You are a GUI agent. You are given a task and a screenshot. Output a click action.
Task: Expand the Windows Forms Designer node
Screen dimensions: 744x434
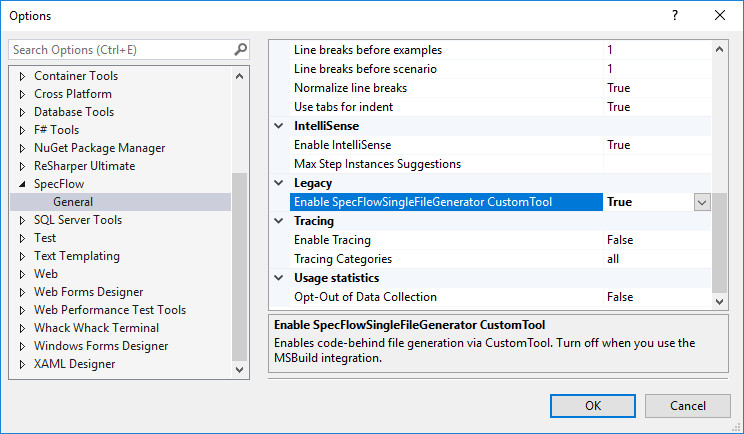(22, 346)
